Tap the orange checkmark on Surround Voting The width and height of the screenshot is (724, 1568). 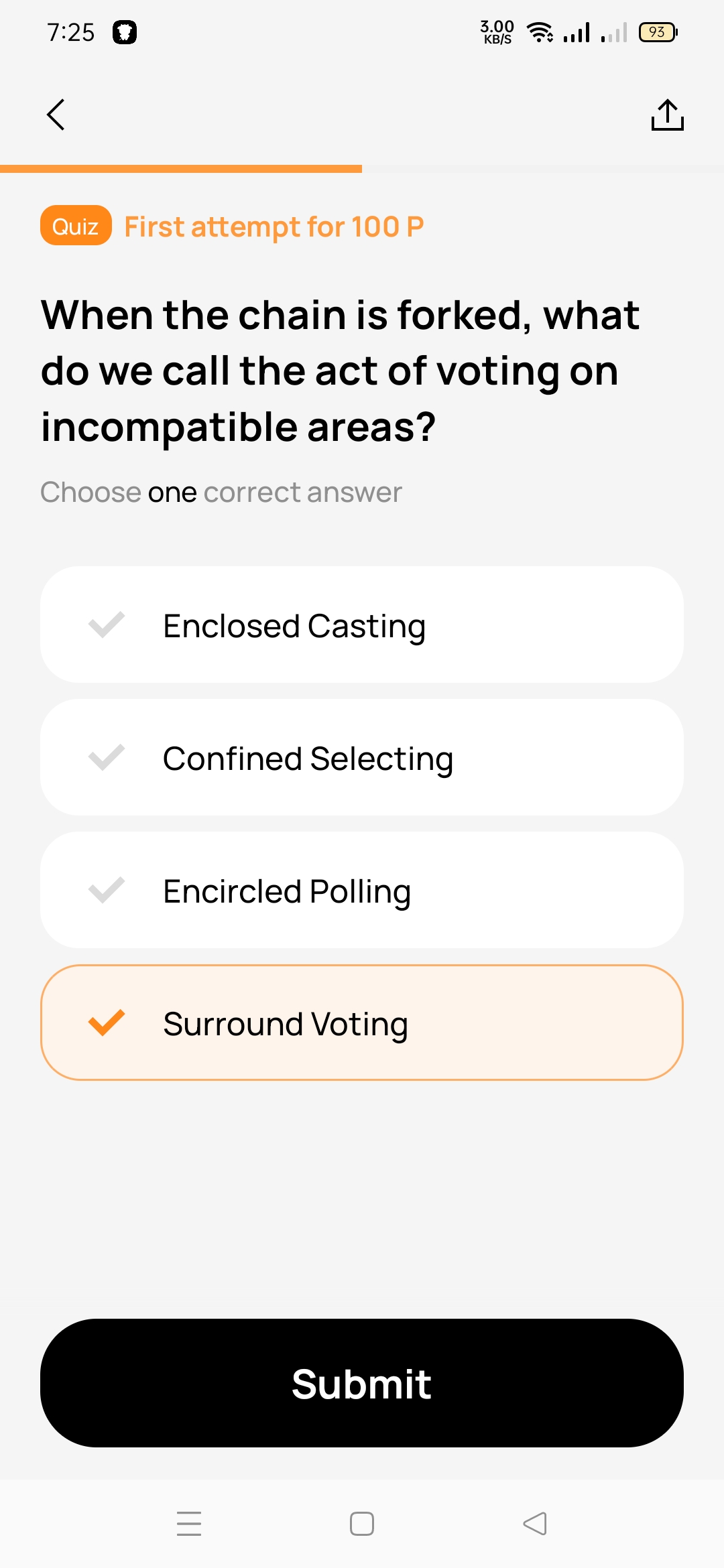coord(107,1023)
